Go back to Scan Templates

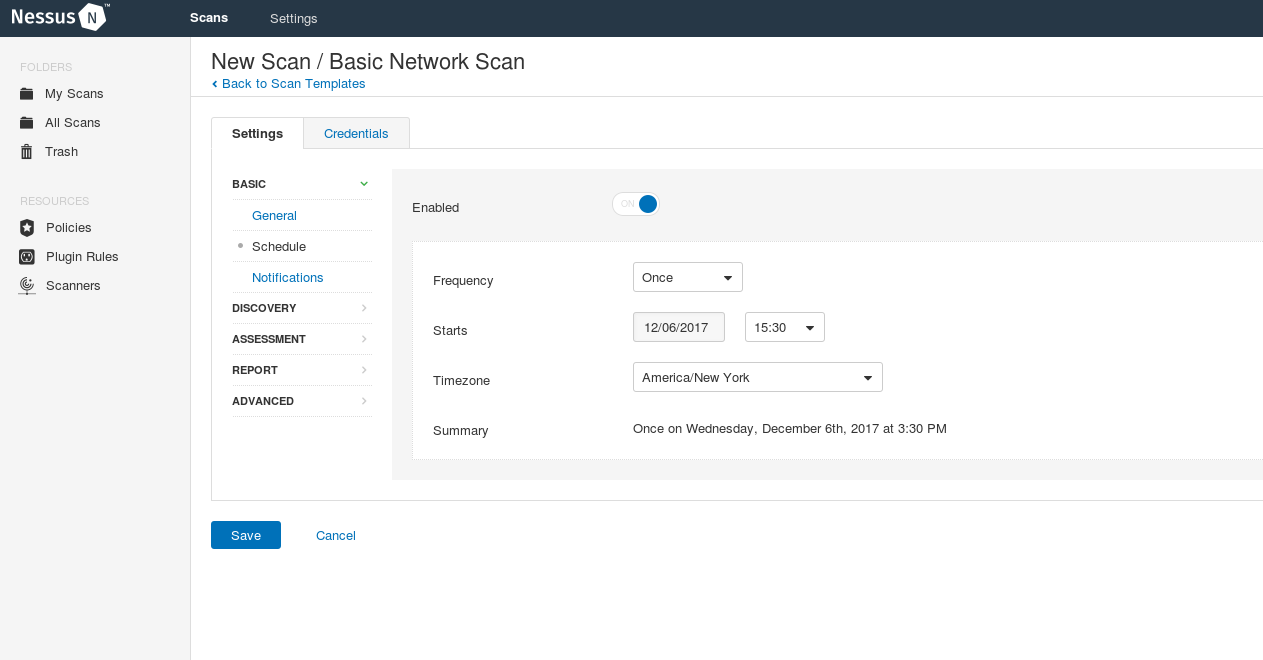click(x=288, y=84)
